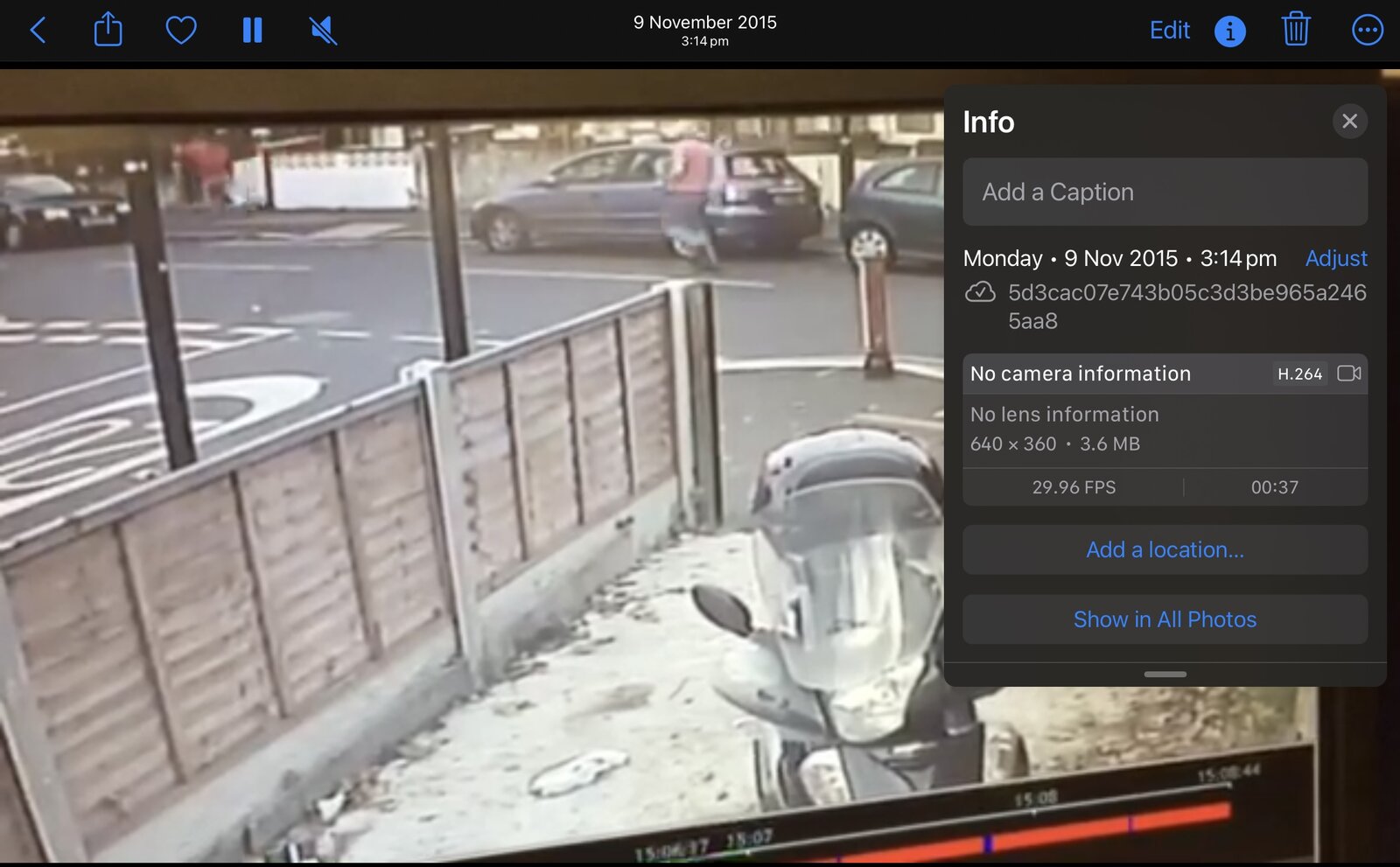Image resolution: width=1400 pixels, height=867 pixels.
Task: Tap the Edit button
Action: point(1169,31)
